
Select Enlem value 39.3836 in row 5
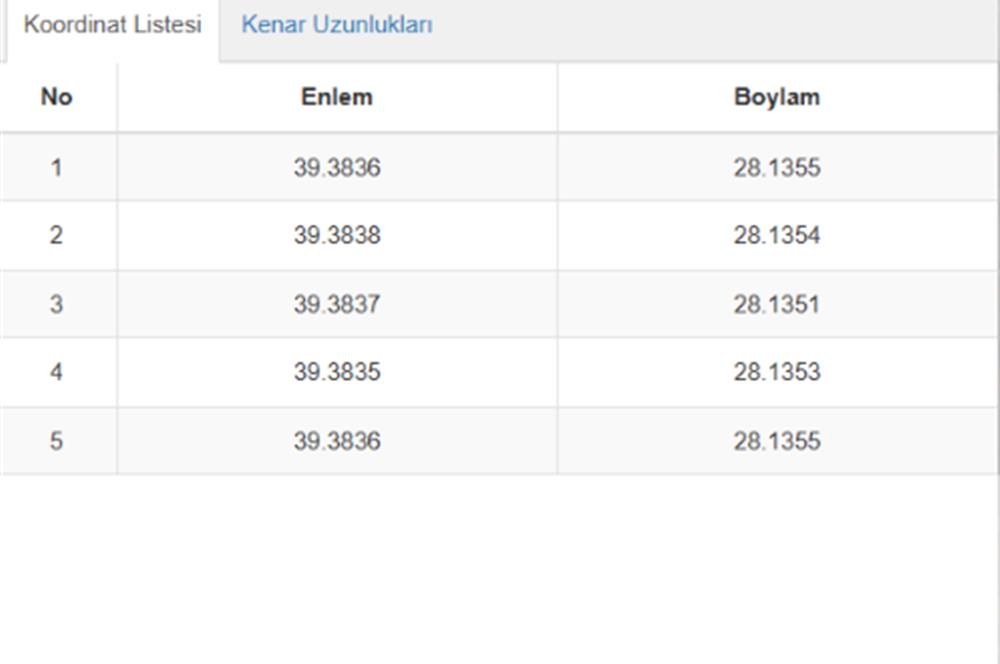[x=337, y=441]
